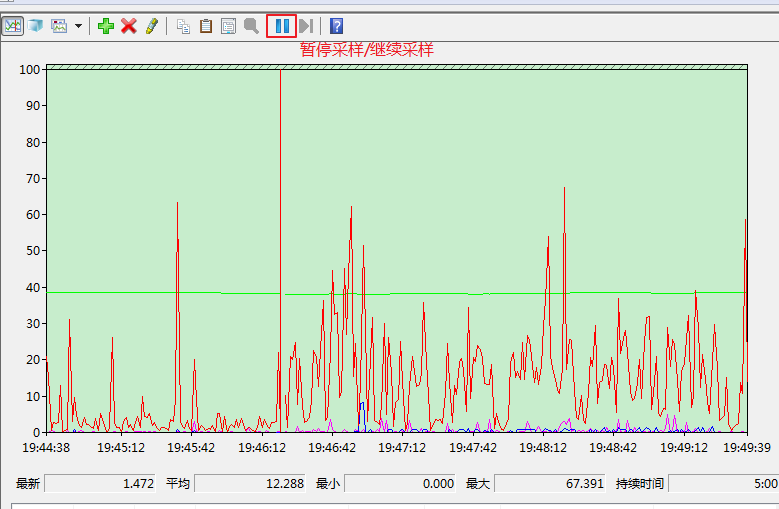This screenshot has width=779, height=509.
Task: Toggle the highlight pen tool
Action: 152,26
